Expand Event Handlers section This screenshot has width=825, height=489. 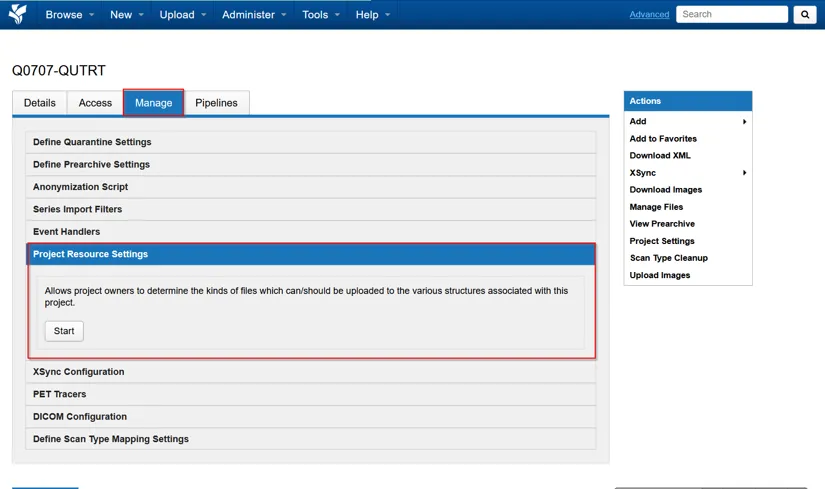pos(310,232)
